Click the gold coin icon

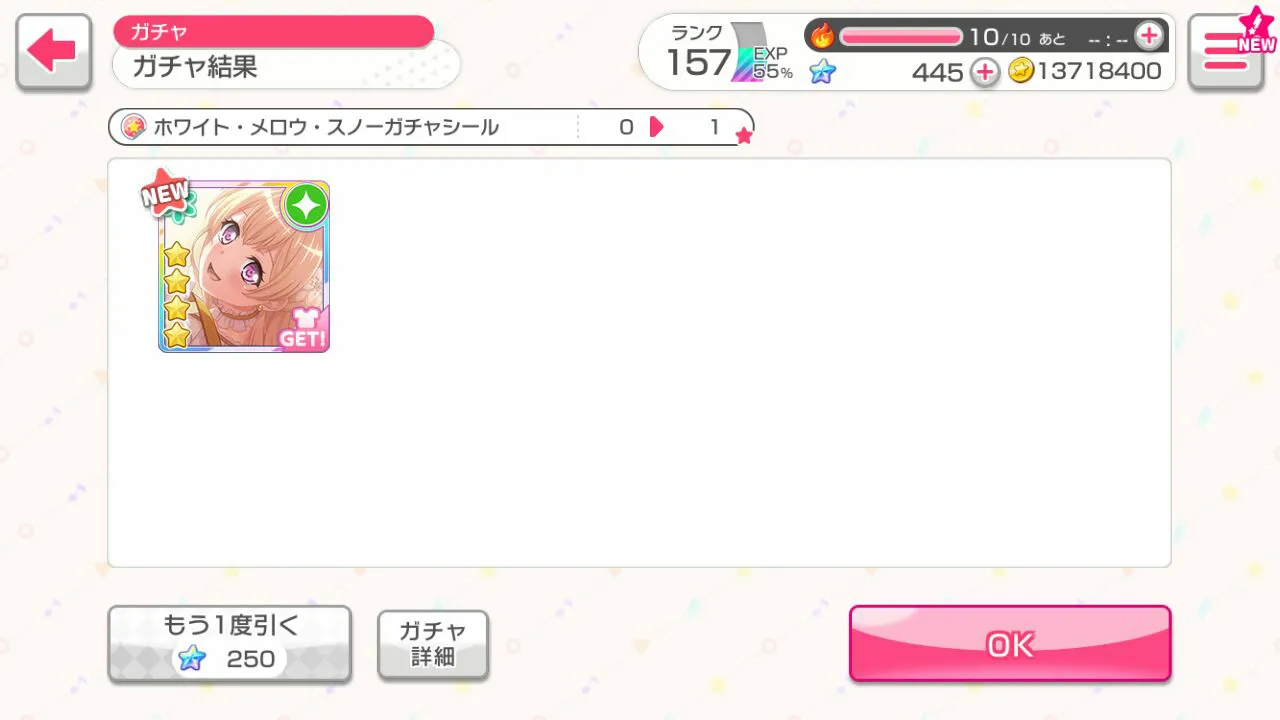[1020, 71]
